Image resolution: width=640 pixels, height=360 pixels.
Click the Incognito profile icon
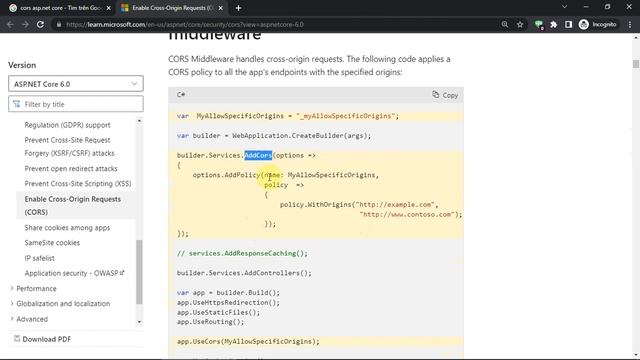[x=597, y=24]
